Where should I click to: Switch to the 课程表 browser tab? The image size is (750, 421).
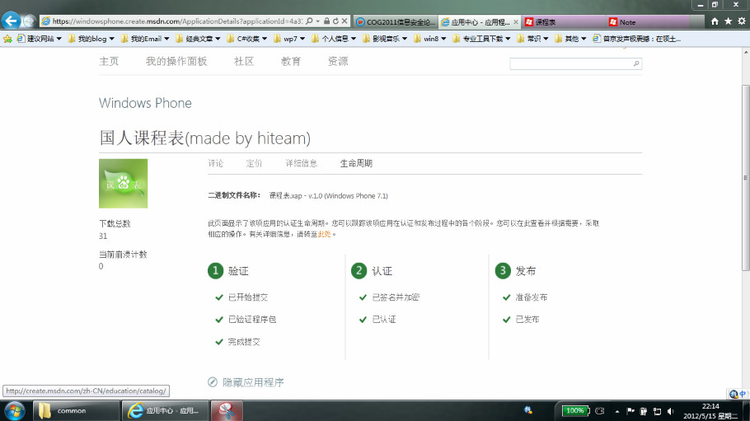point(564,22)
